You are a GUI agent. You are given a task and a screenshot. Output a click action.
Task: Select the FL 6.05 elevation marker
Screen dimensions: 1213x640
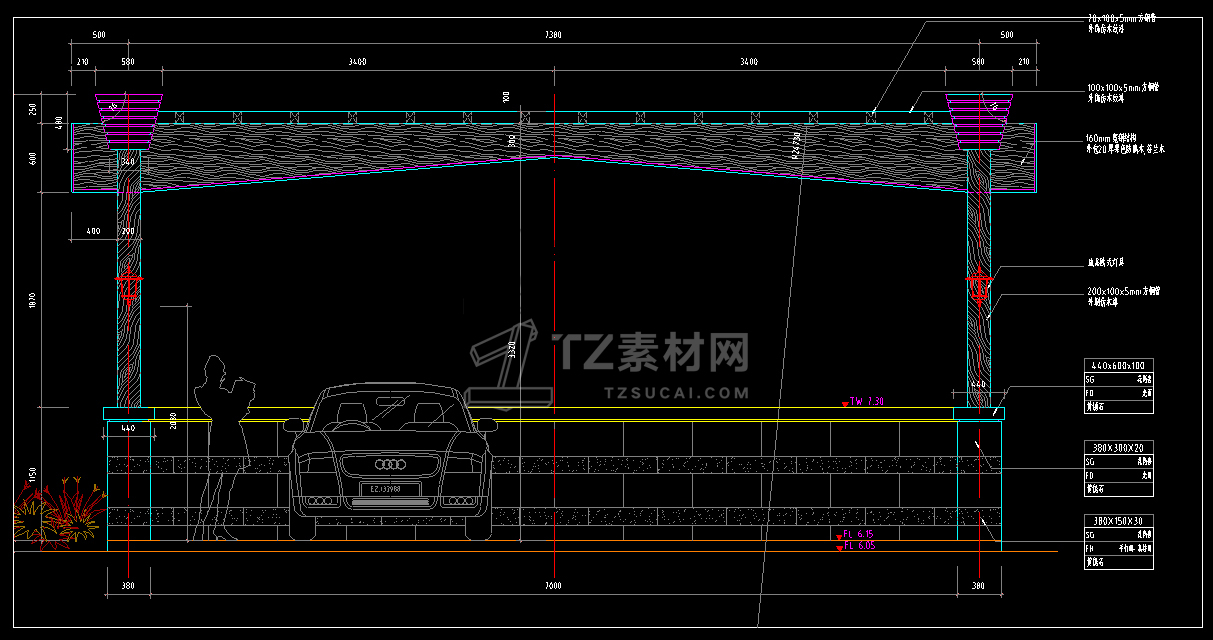point(858,546)
